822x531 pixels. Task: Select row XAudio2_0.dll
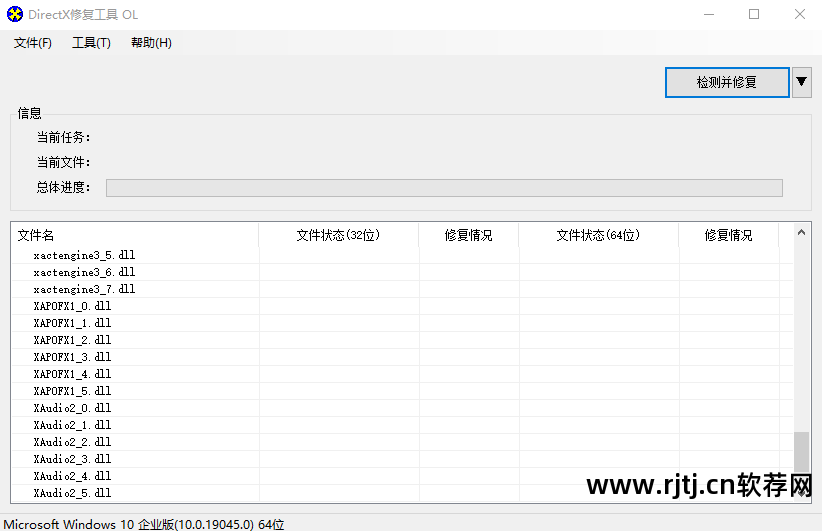tap(402, 408)
